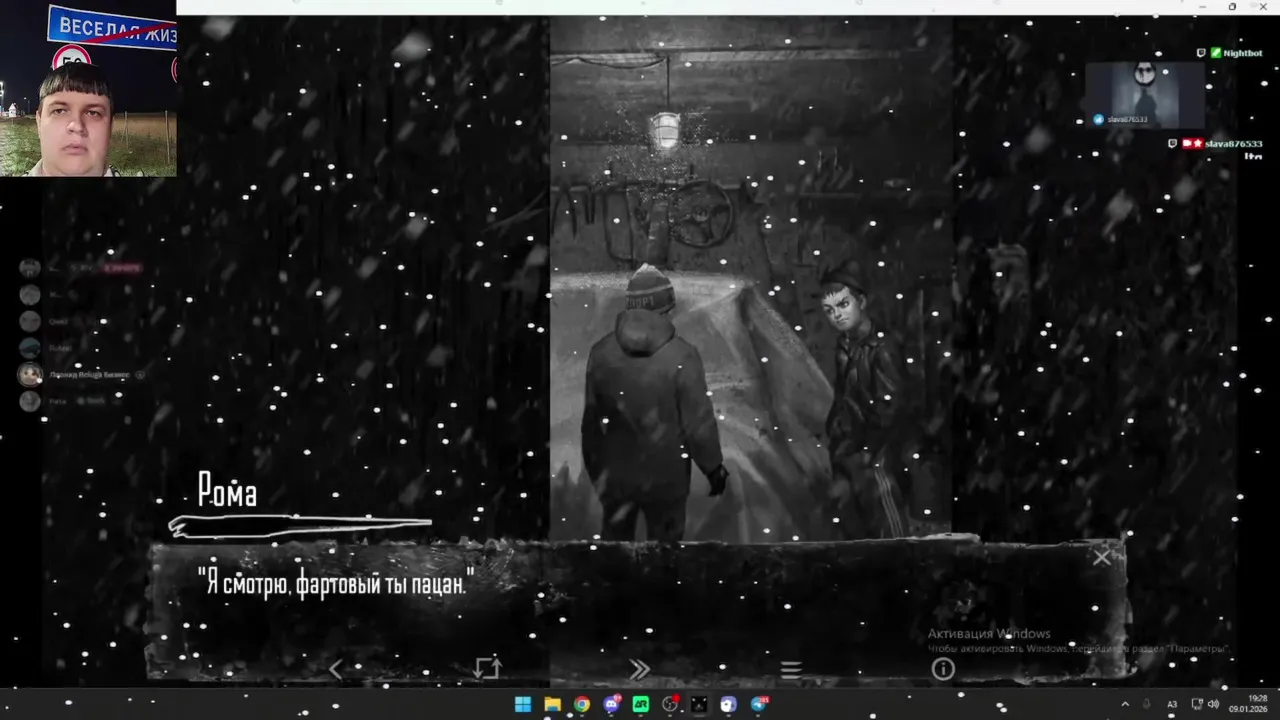Select the highlighted Beluga avatar in left list
The height and width of the screenshot is (720, 1280).
pos(30,374)
